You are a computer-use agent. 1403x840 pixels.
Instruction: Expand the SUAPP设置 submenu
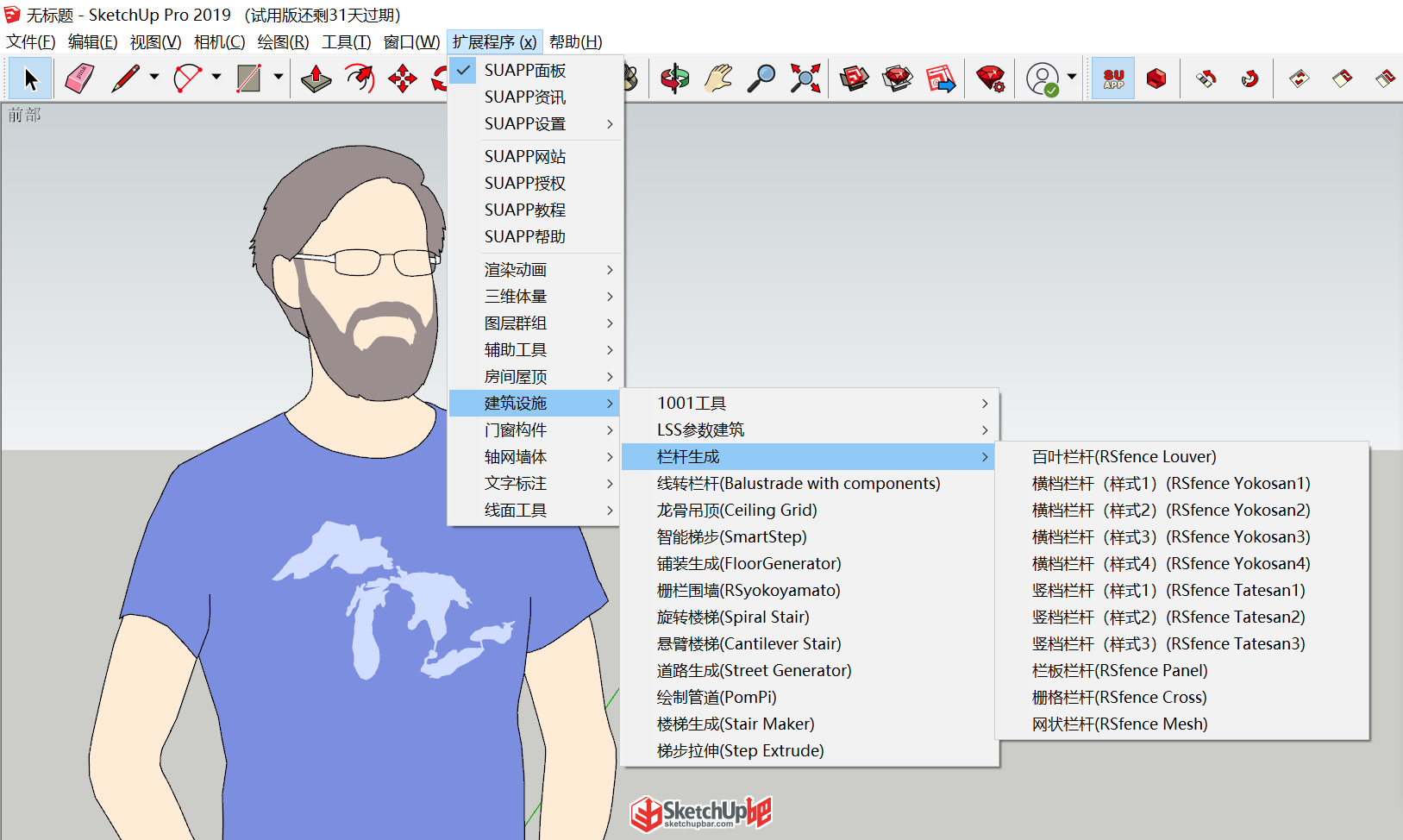[x=536, y=123]
